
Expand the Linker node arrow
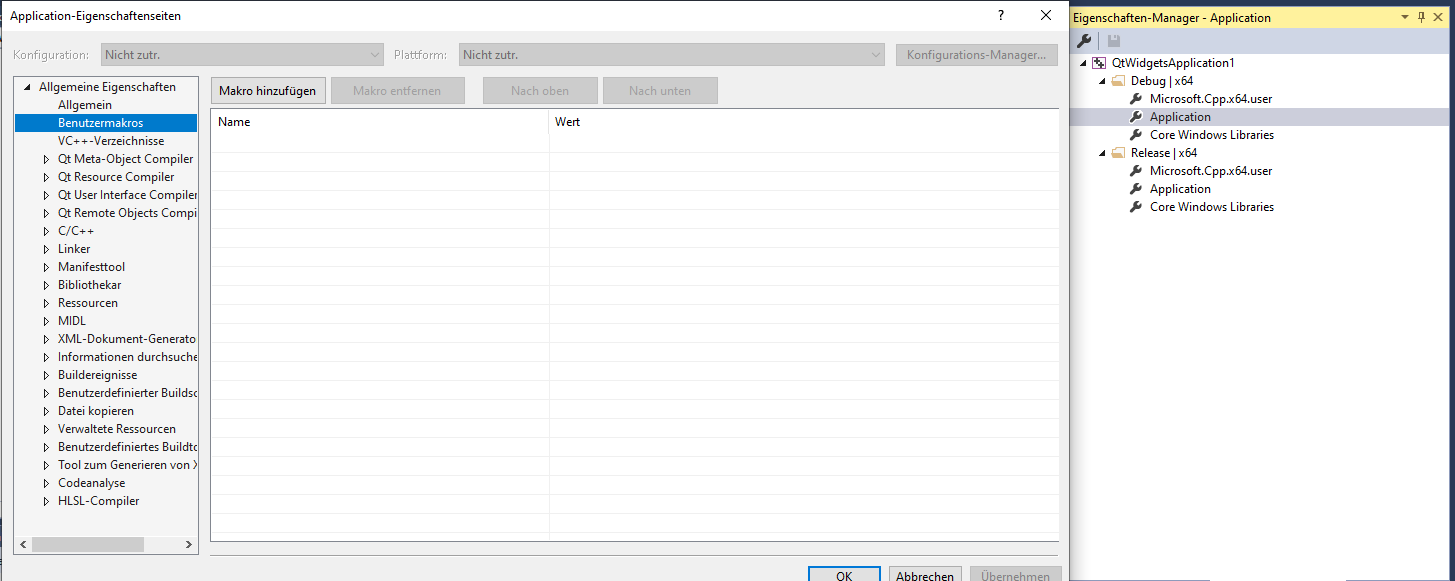tap(46, 249)
